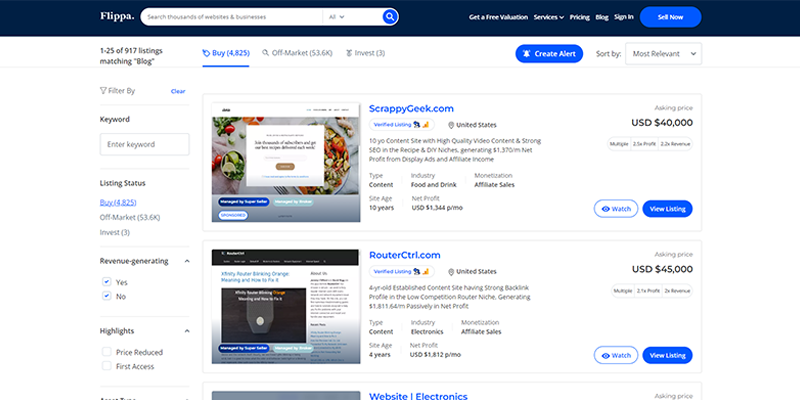Open the ScrappyGeek.com thumbnail image

[x=286, y=162]
